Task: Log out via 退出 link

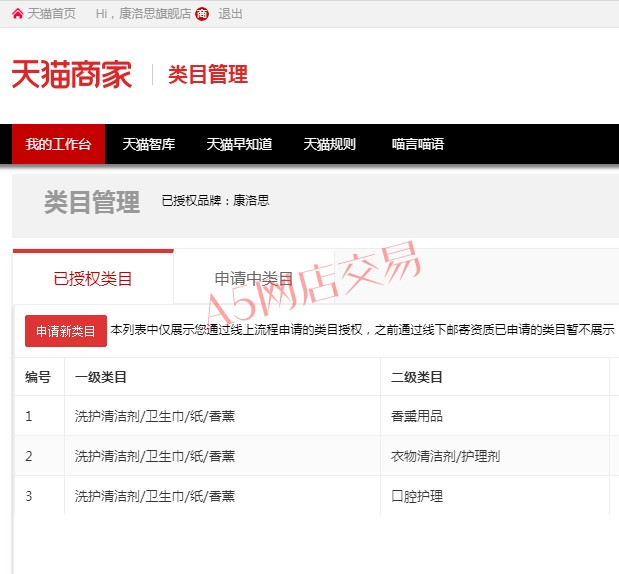Action: coord(230,14)
